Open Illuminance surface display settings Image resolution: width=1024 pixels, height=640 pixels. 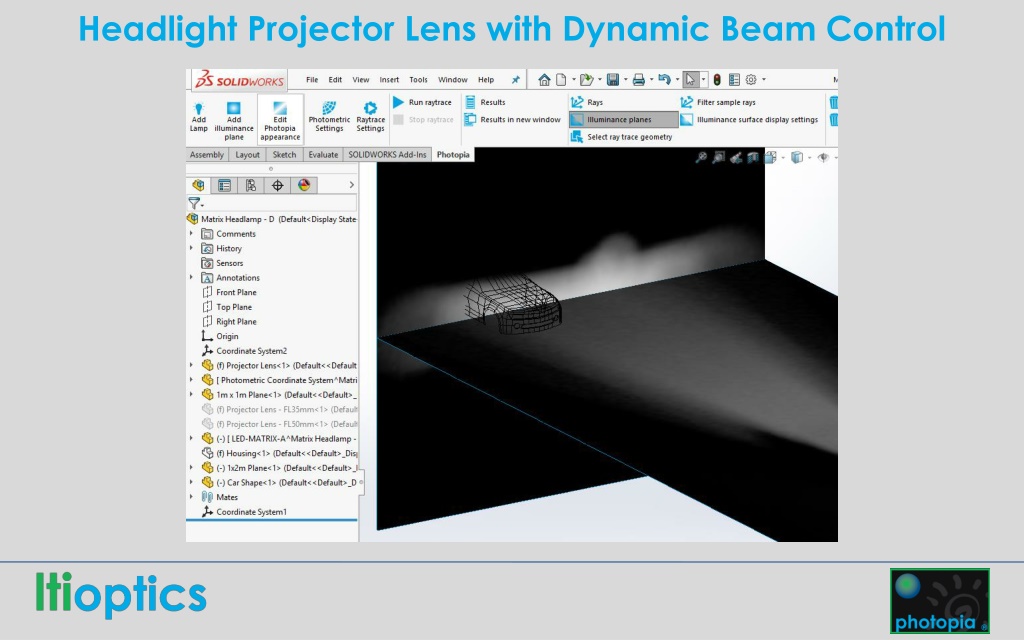[x=749, y=120]
